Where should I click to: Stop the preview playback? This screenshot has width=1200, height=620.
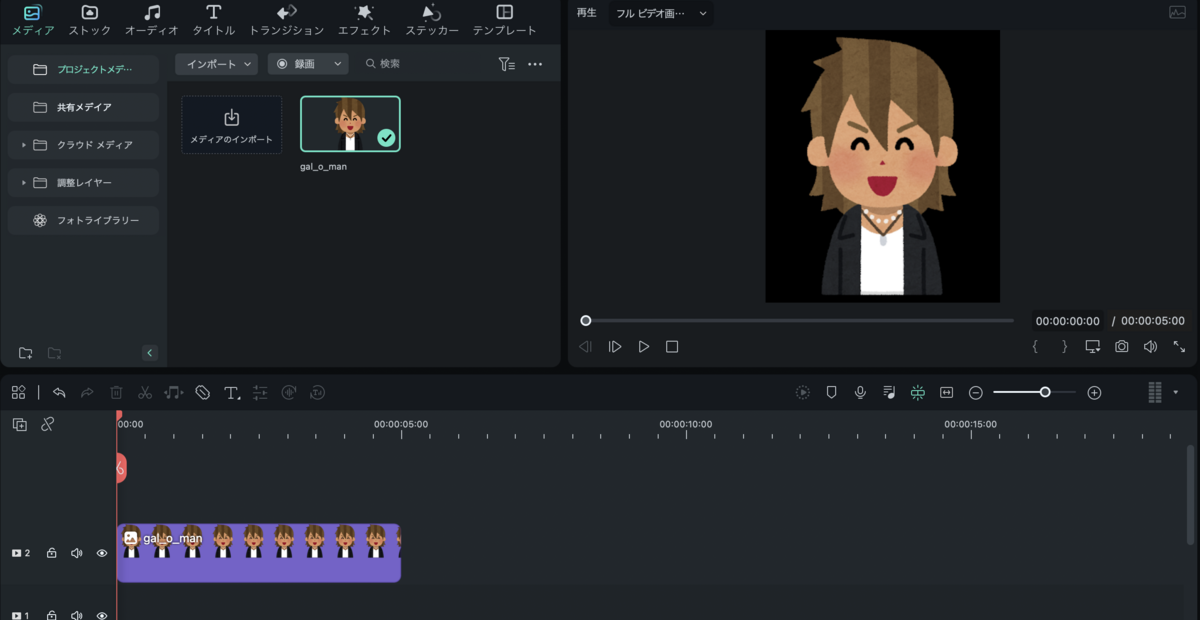[672, 347]
